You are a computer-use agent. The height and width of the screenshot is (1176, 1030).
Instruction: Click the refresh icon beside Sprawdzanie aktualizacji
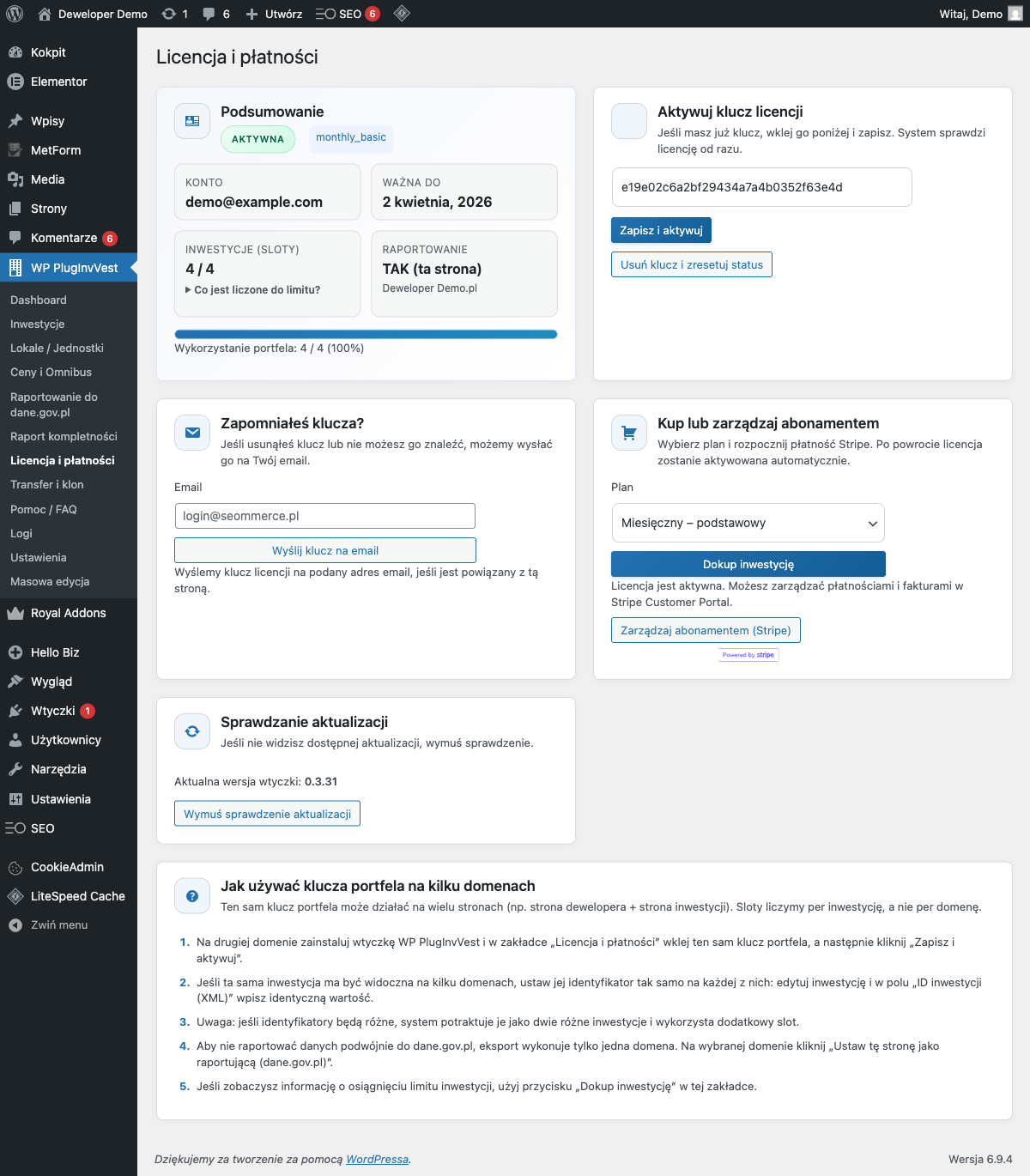192,732
